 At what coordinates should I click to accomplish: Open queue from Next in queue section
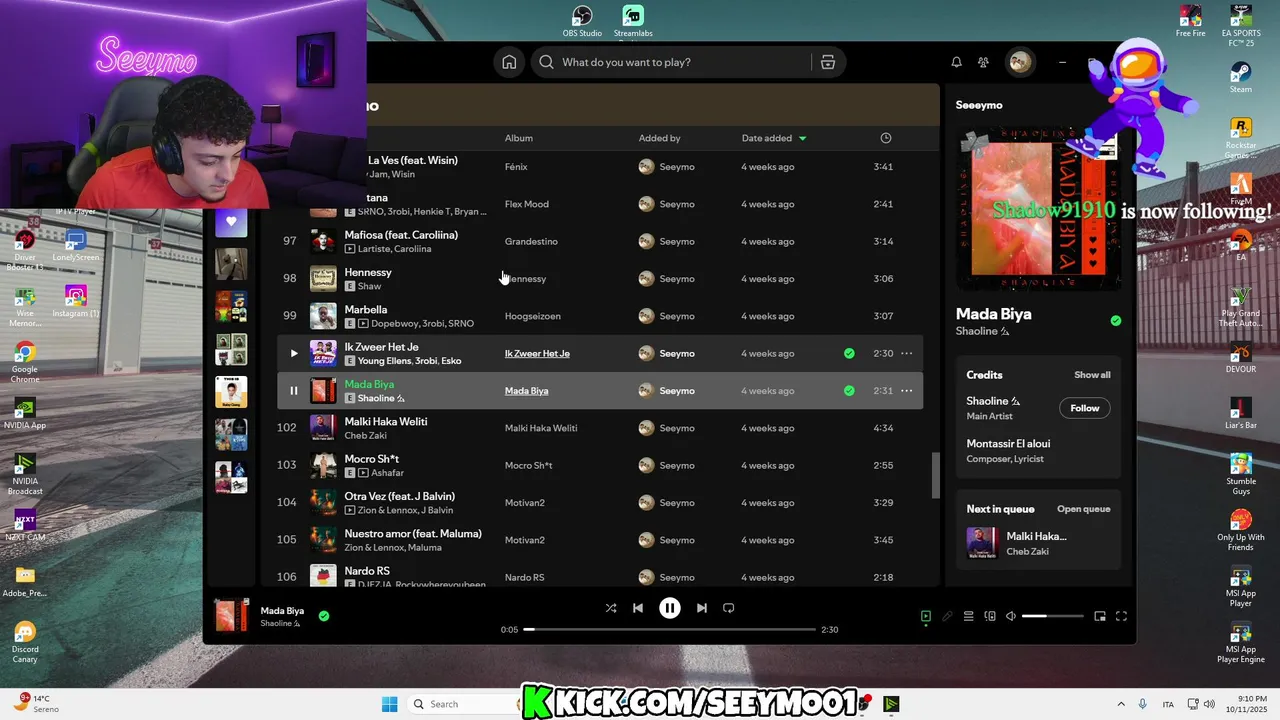pos(1084,509)
